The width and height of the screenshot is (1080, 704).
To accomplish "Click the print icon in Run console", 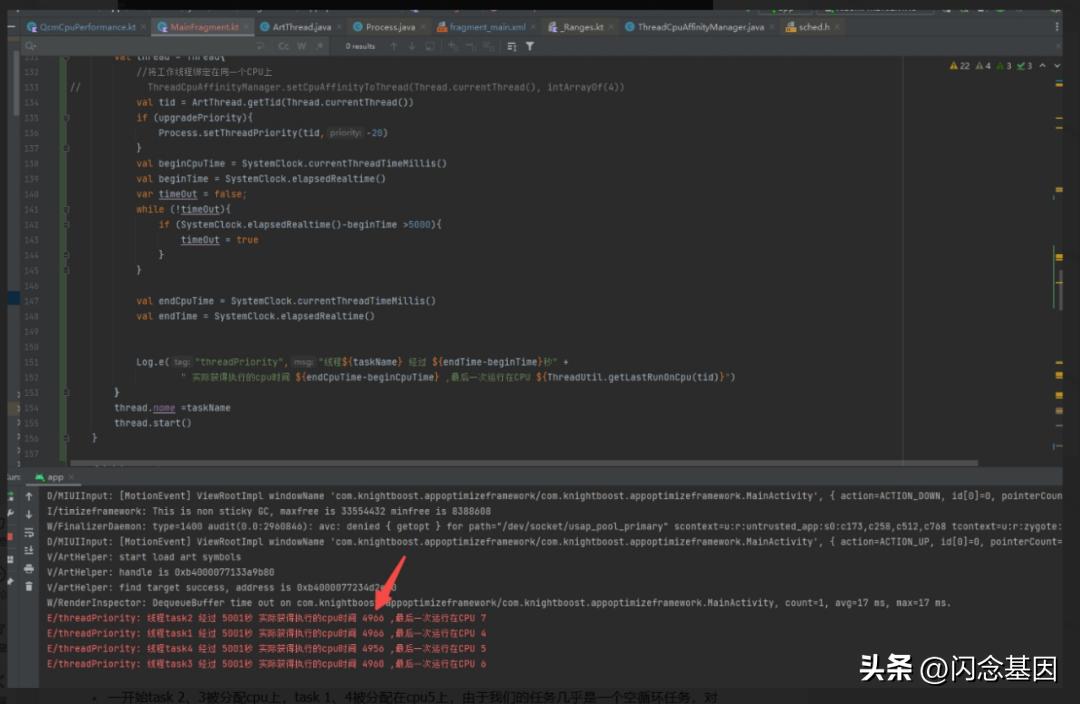I will click(29, 569).
